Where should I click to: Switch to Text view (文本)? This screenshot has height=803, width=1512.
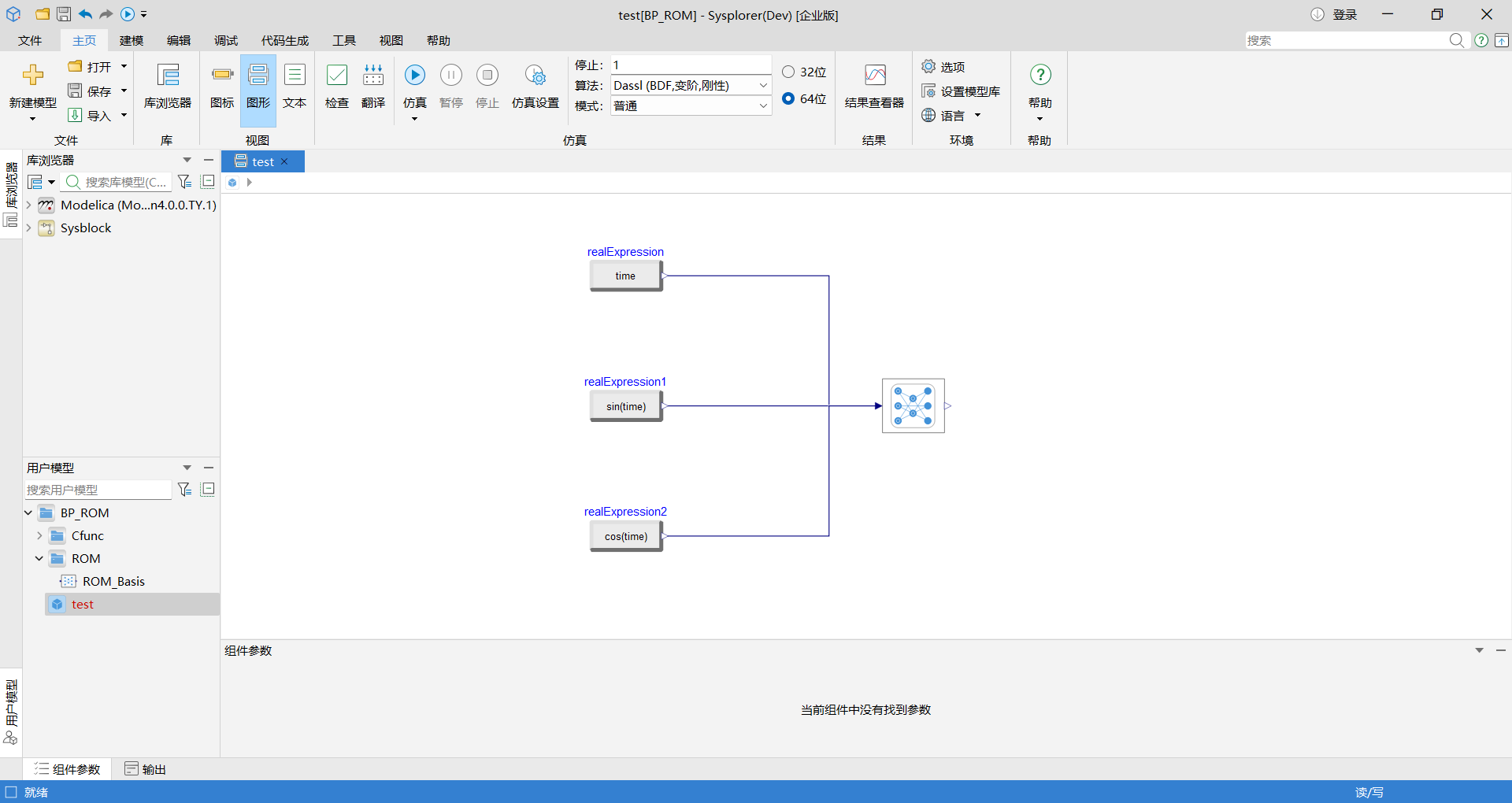[x=295, y=75]
